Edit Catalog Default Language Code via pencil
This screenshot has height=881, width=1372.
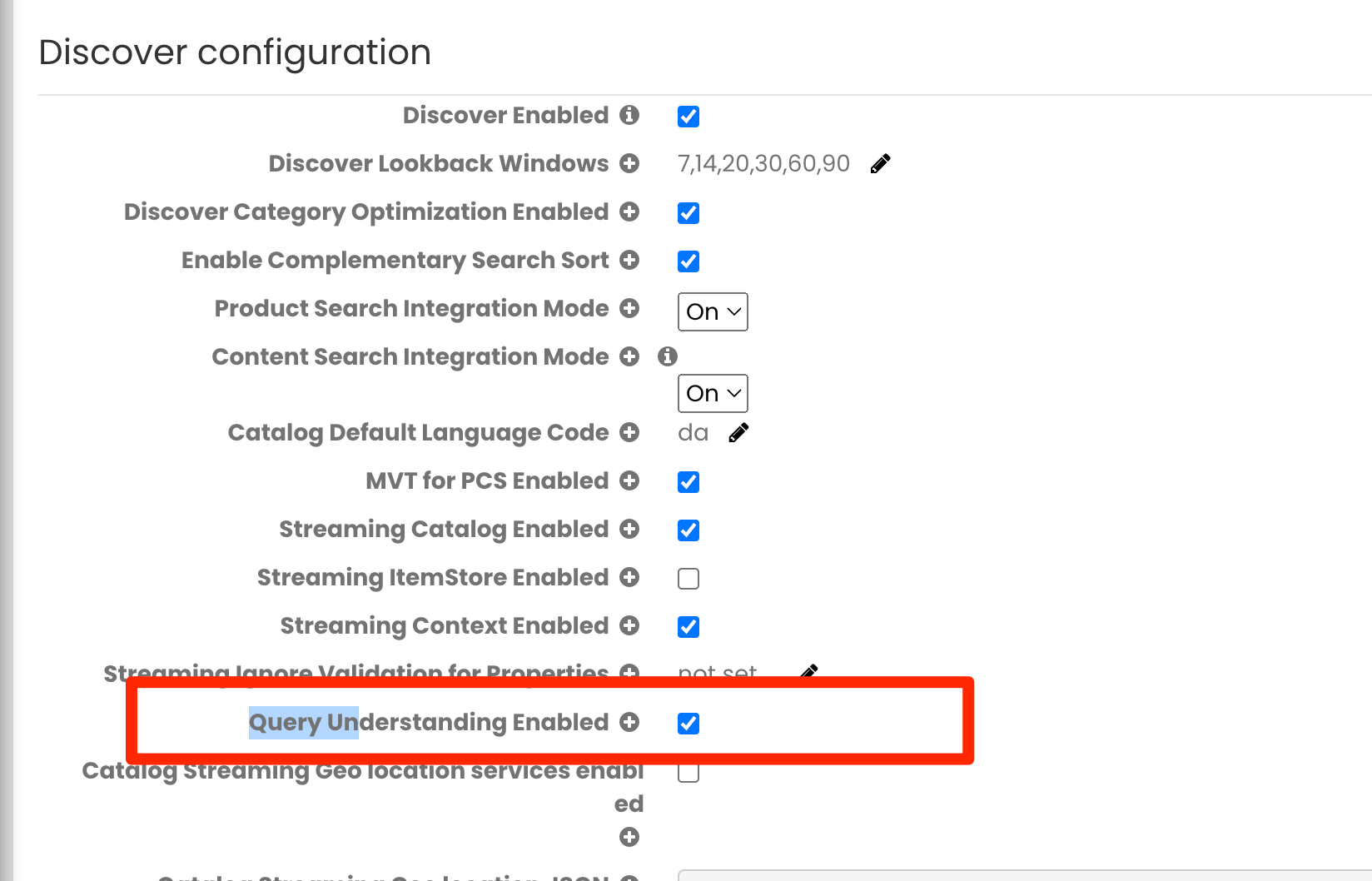(738, 433)
